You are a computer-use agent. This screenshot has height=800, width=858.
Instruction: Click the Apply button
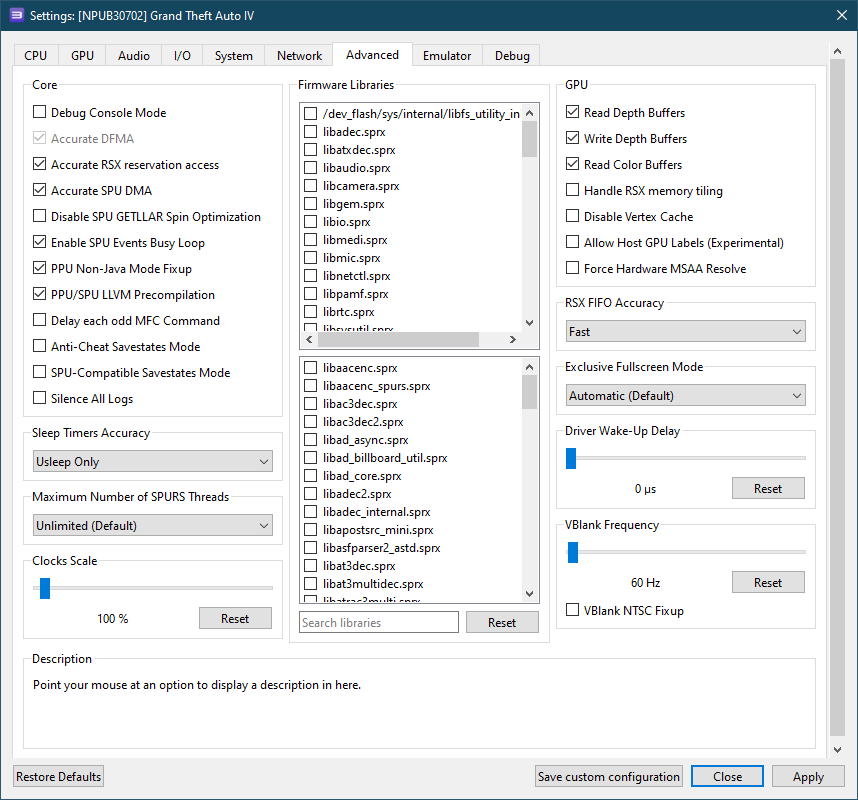808,776
